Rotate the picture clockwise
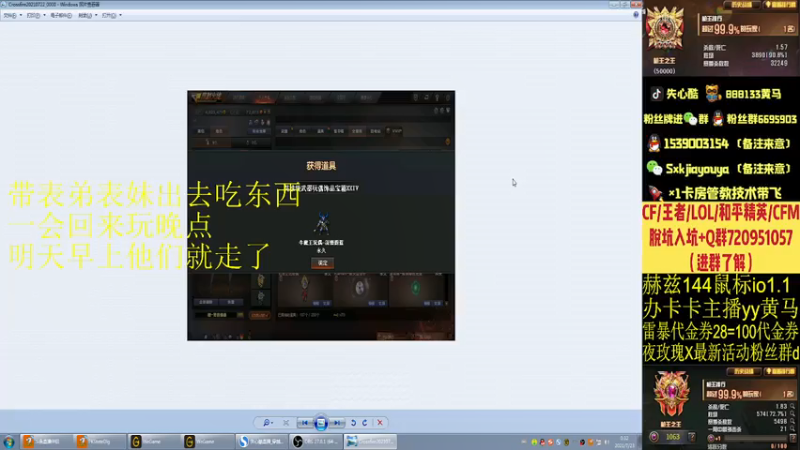The image size is (800, 450). tap(365, 423)
